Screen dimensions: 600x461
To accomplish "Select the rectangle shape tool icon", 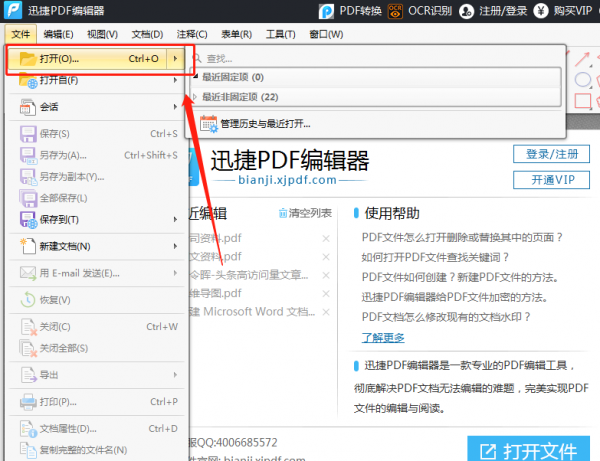I will click(x=582, y=101).
